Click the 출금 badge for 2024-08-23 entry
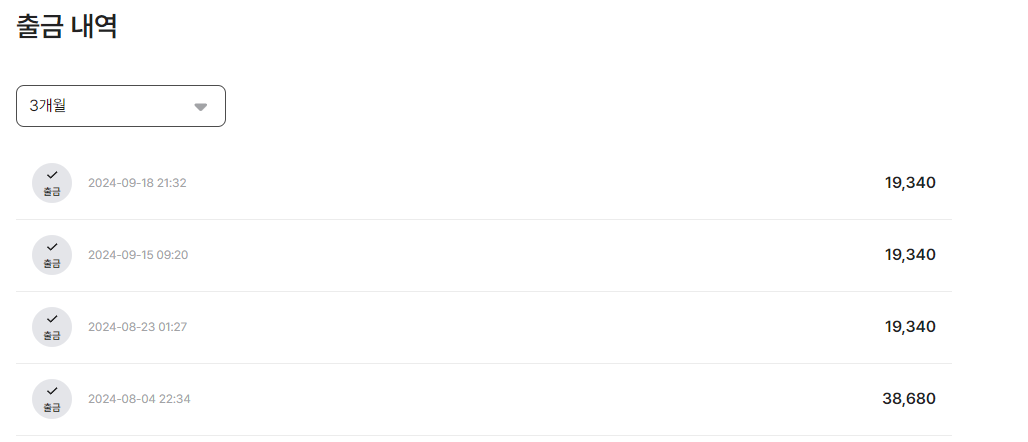 tap(52, 327)
